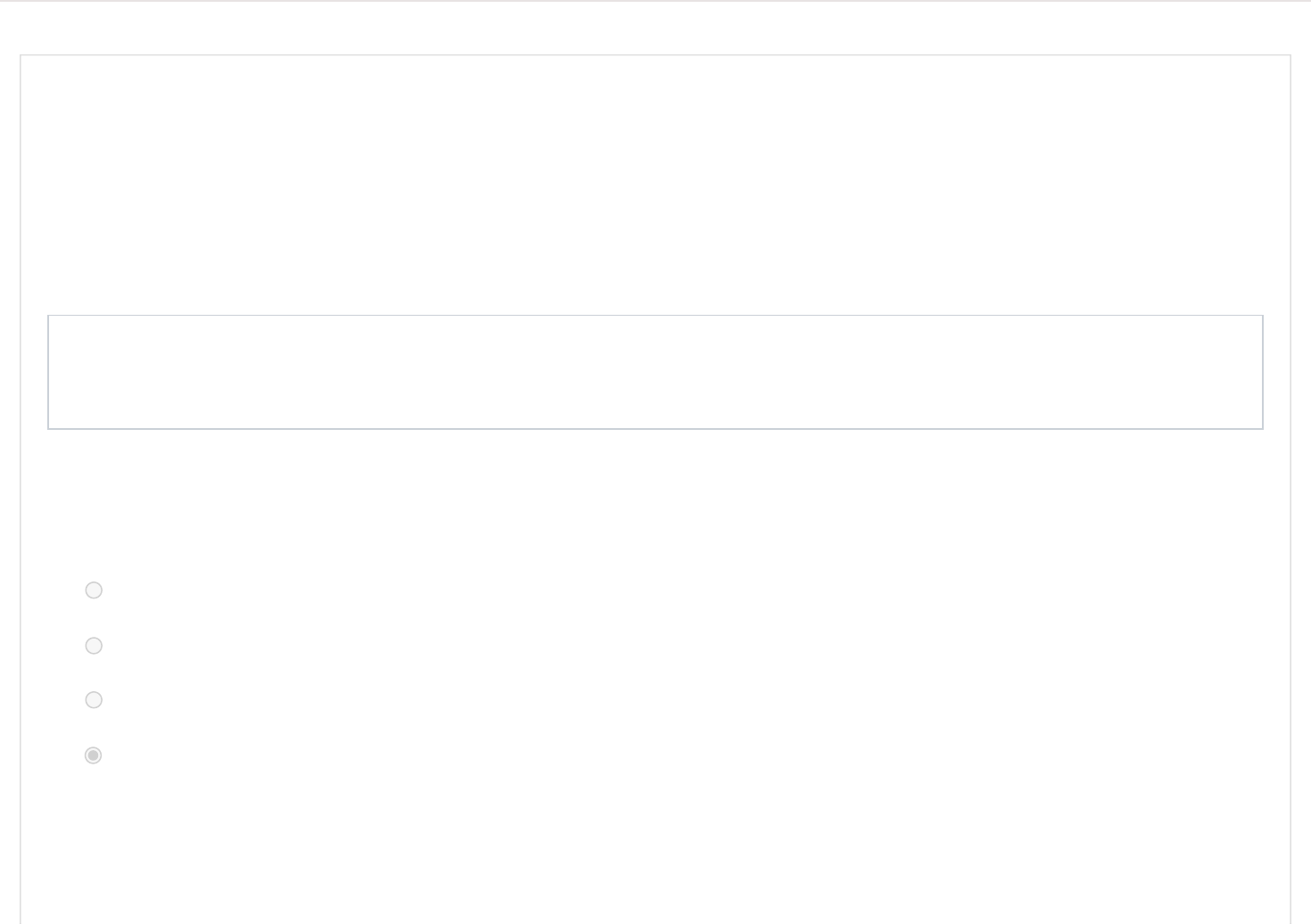Click the selected fourth radio button

(94, 755)
